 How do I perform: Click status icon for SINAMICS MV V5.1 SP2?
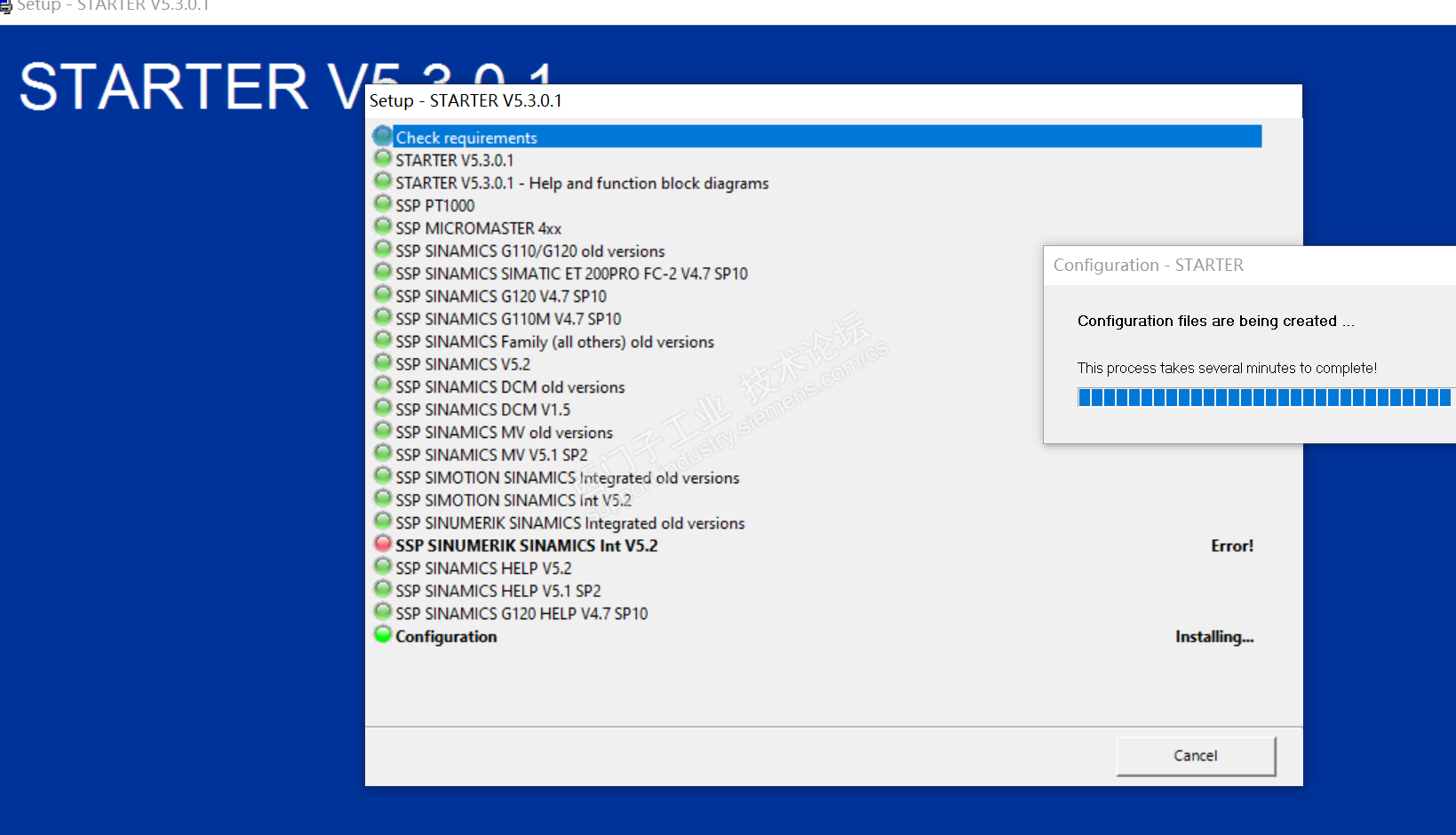(x=383, y=452)
